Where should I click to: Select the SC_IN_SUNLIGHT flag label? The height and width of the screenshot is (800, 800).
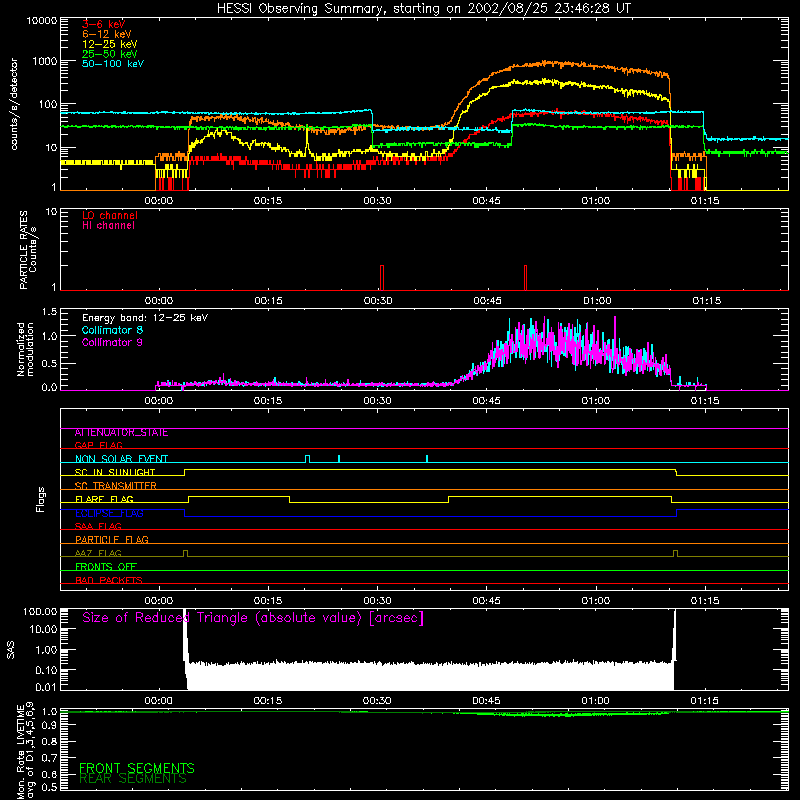pyautogui.click(x=115, y=473)
